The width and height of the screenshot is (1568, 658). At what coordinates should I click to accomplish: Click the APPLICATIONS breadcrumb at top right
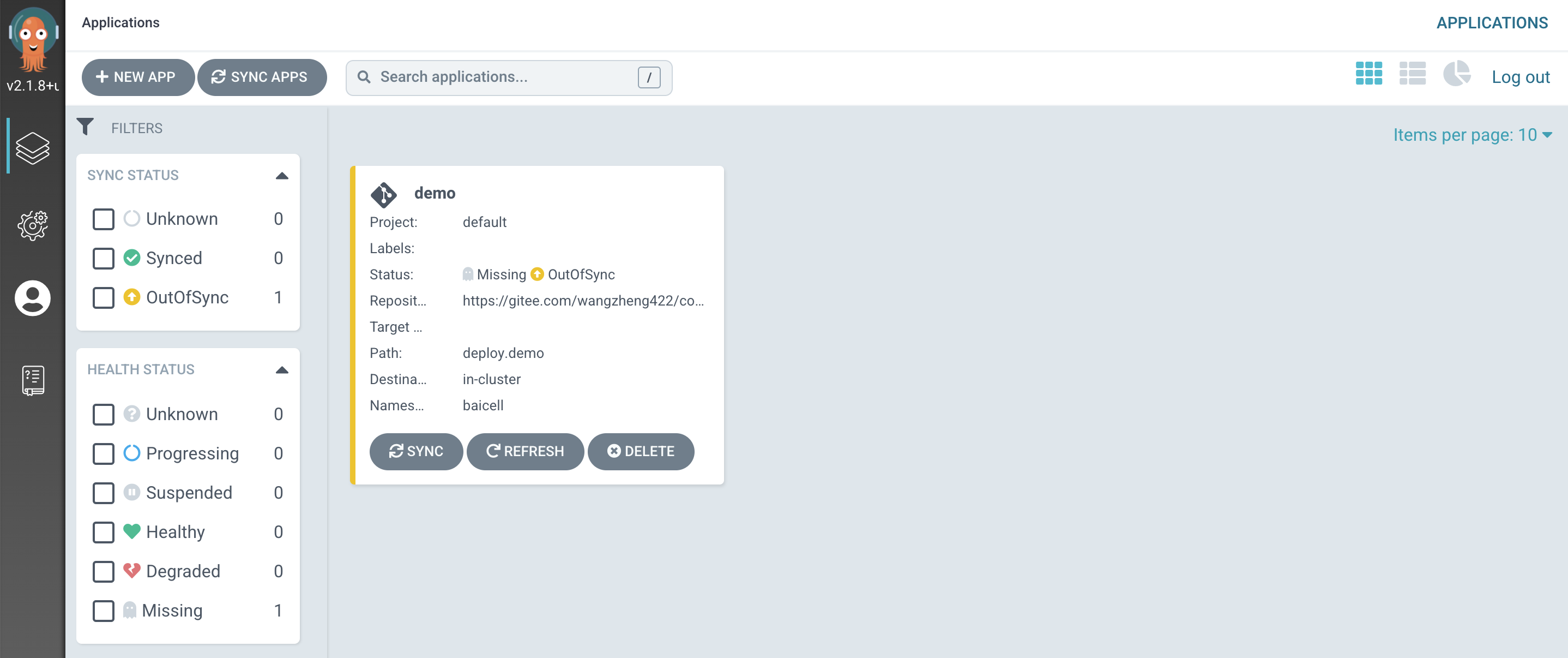[x=1491, y=23]
